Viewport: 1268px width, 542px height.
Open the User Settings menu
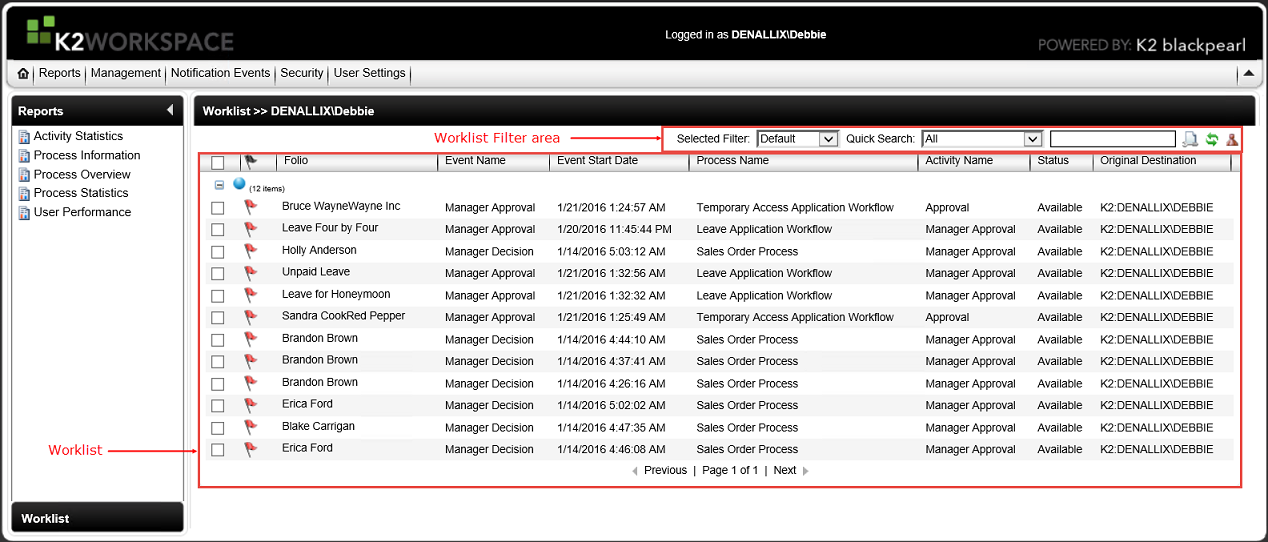370,73
